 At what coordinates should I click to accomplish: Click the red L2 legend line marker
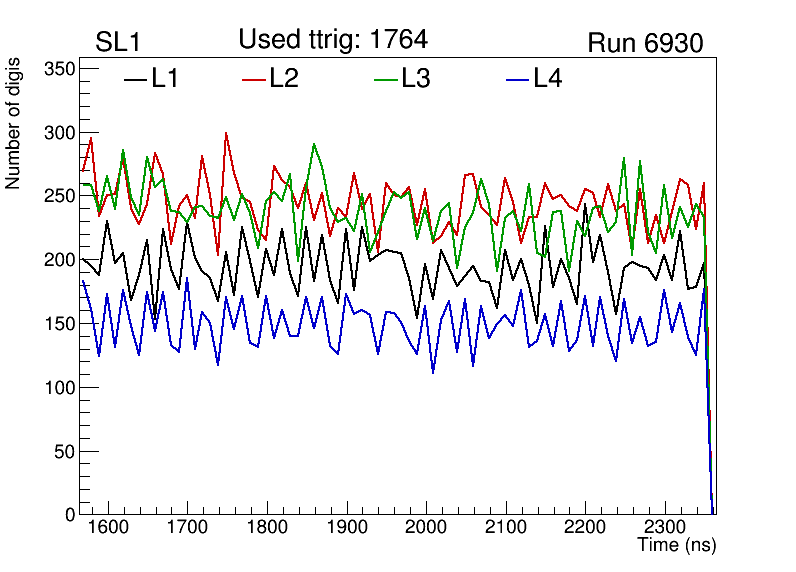[x=255, y=80]
